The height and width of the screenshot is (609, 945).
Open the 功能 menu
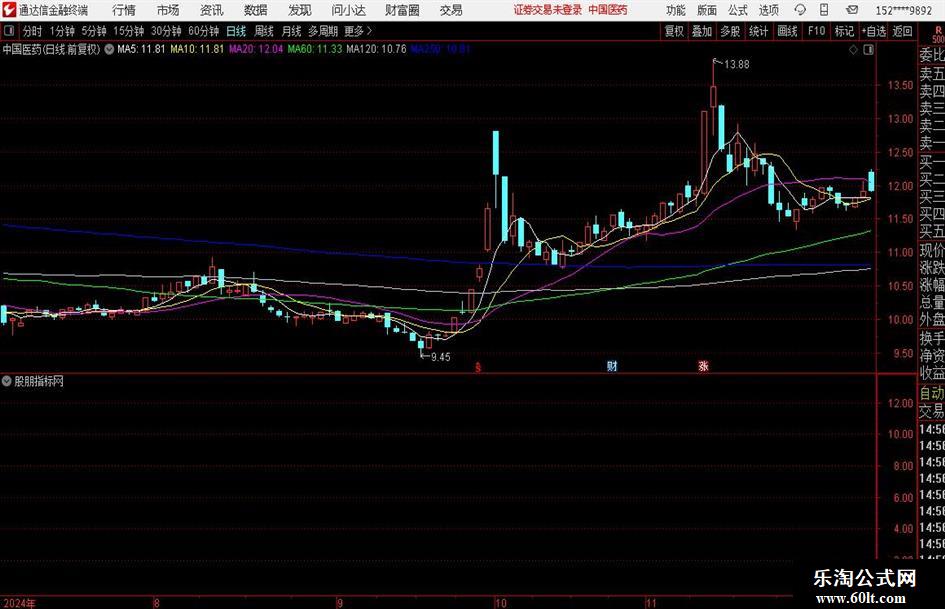coord(676,10)
